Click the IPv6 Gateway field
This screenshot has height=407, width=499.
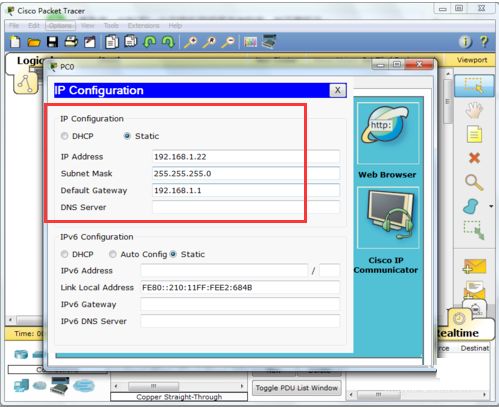[x=240, y=304]
